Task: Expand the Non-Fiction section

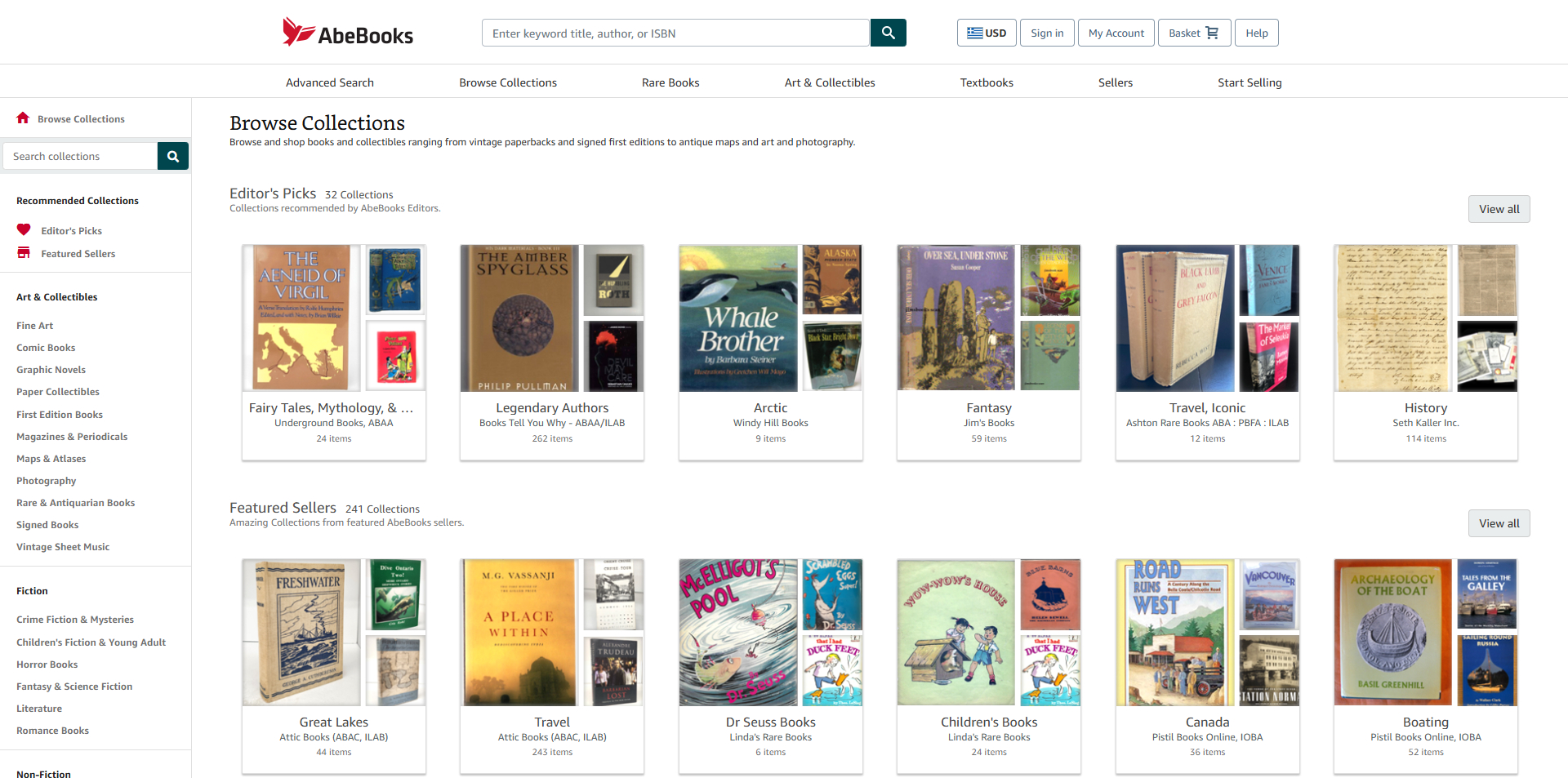Action: click(x=43, y=774)
